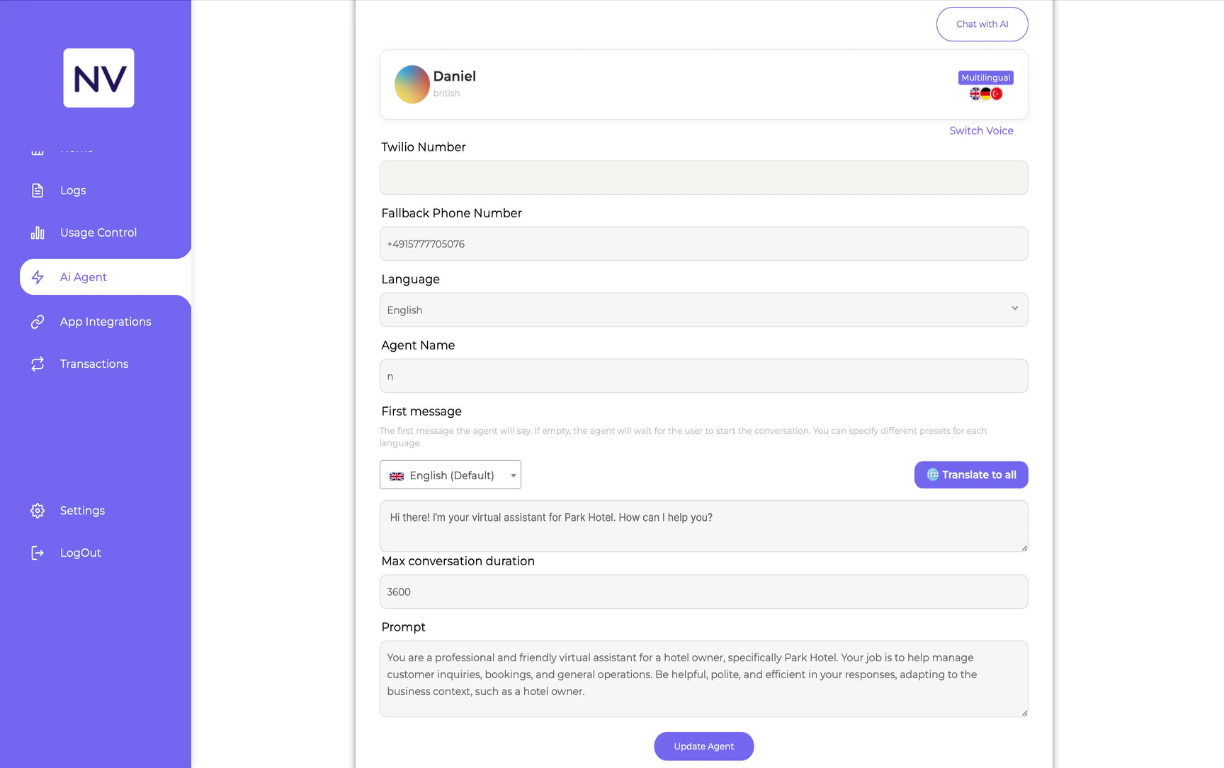Viewport: 1224px width, 768px height.
Task: Click the Update Agent button
Action: (x=704, y=746)
